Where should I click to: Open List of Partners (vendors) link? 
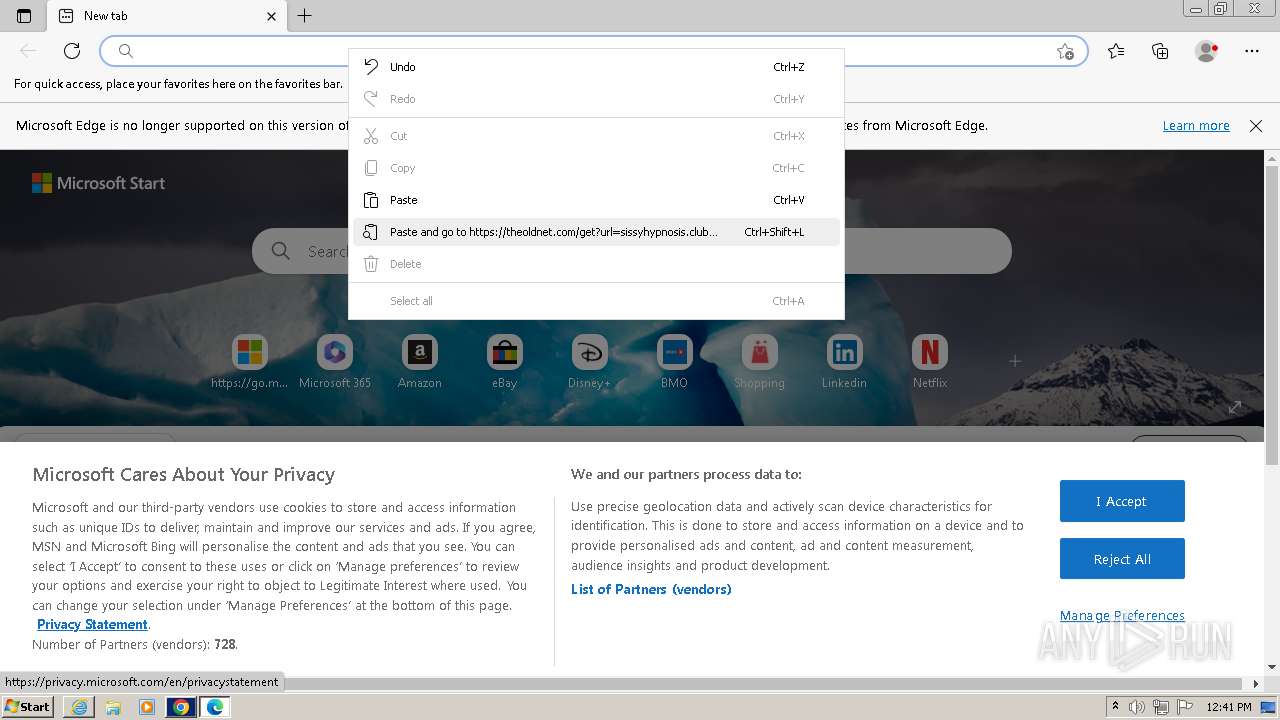pos(651,589)
